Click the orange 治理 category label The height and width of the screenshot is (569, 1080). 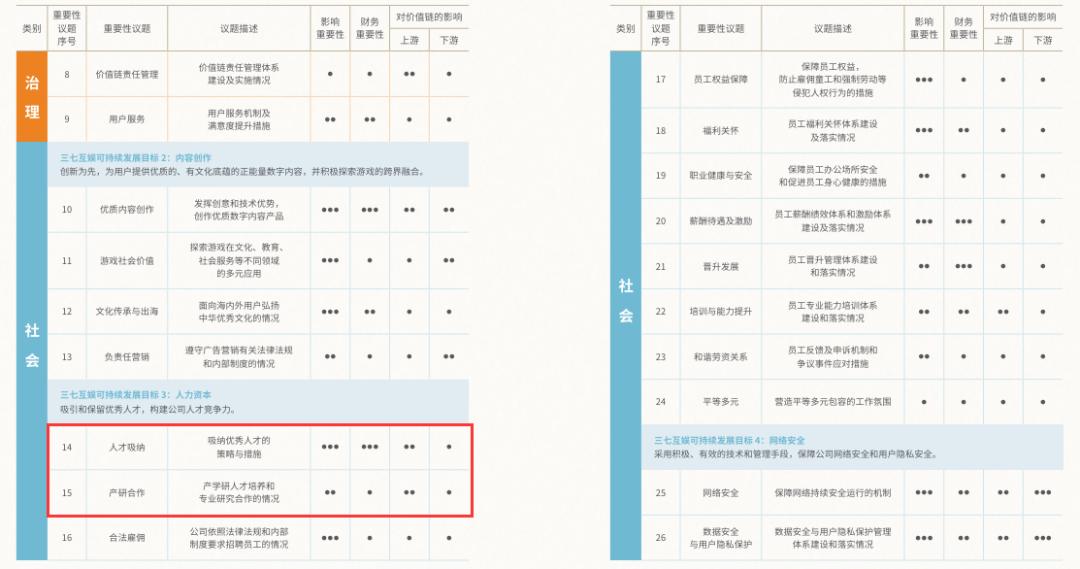pyautogui.click(x=32, y=97)
